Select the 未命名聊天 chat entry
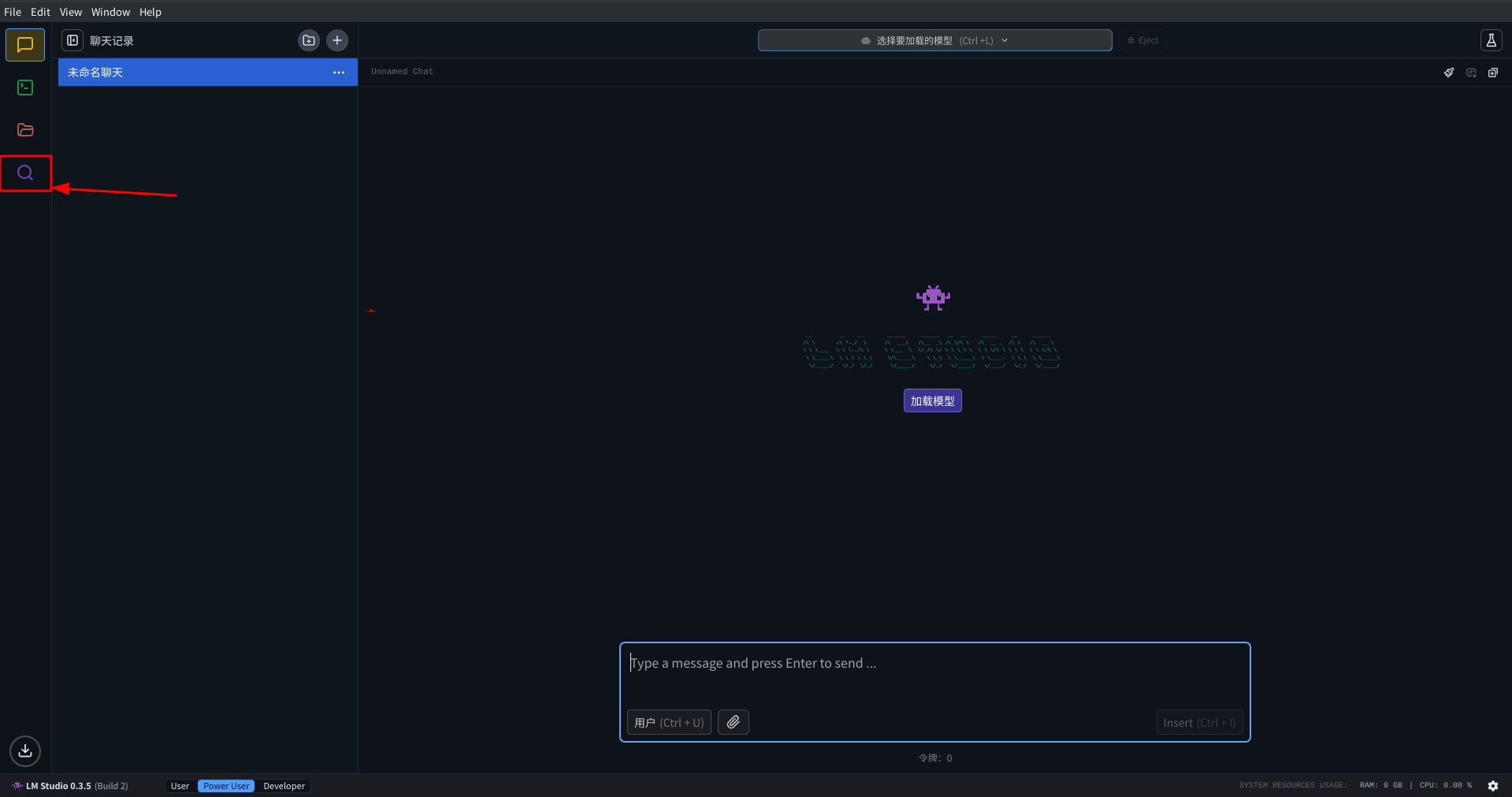Viewport: 1512px width, 797px height. [208, 73]
